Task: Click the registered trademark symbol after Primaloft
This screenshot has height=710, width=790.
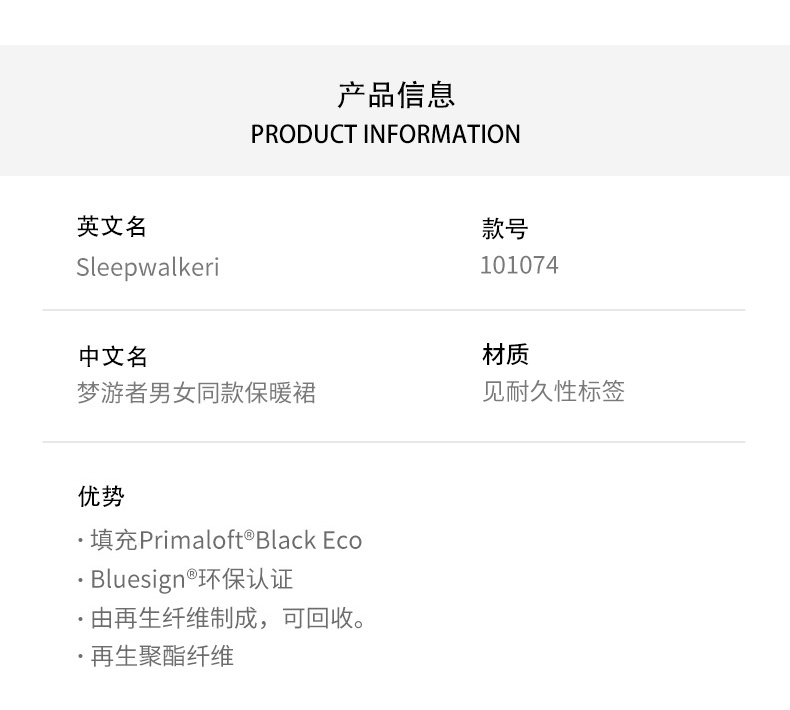Action: (249, 535)
